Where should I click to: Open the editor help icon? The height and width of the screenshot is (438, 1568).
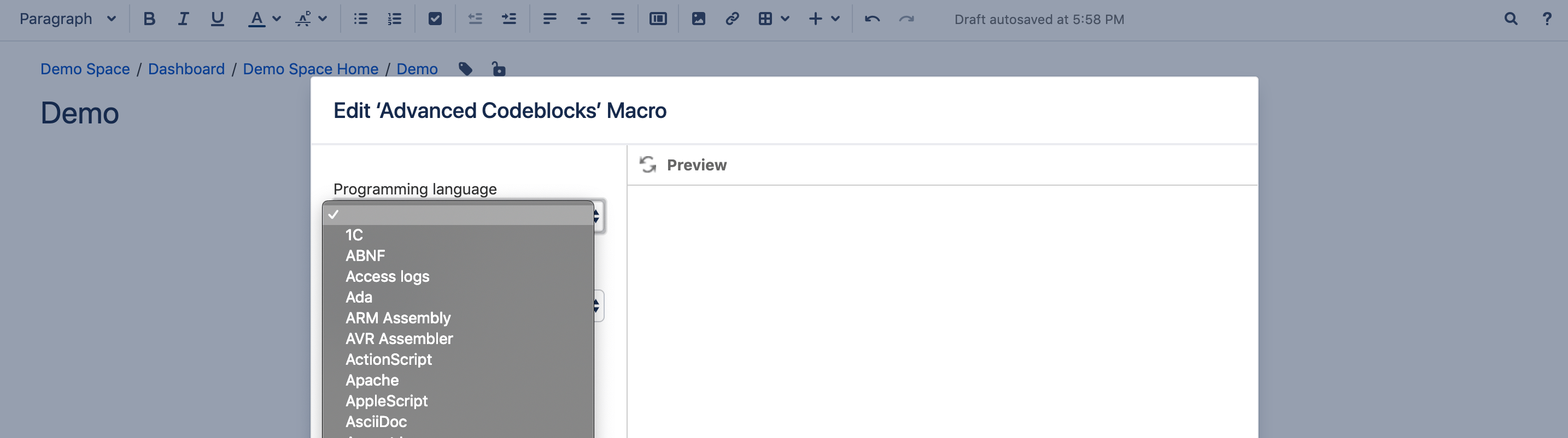click(x=1547, y=19)
